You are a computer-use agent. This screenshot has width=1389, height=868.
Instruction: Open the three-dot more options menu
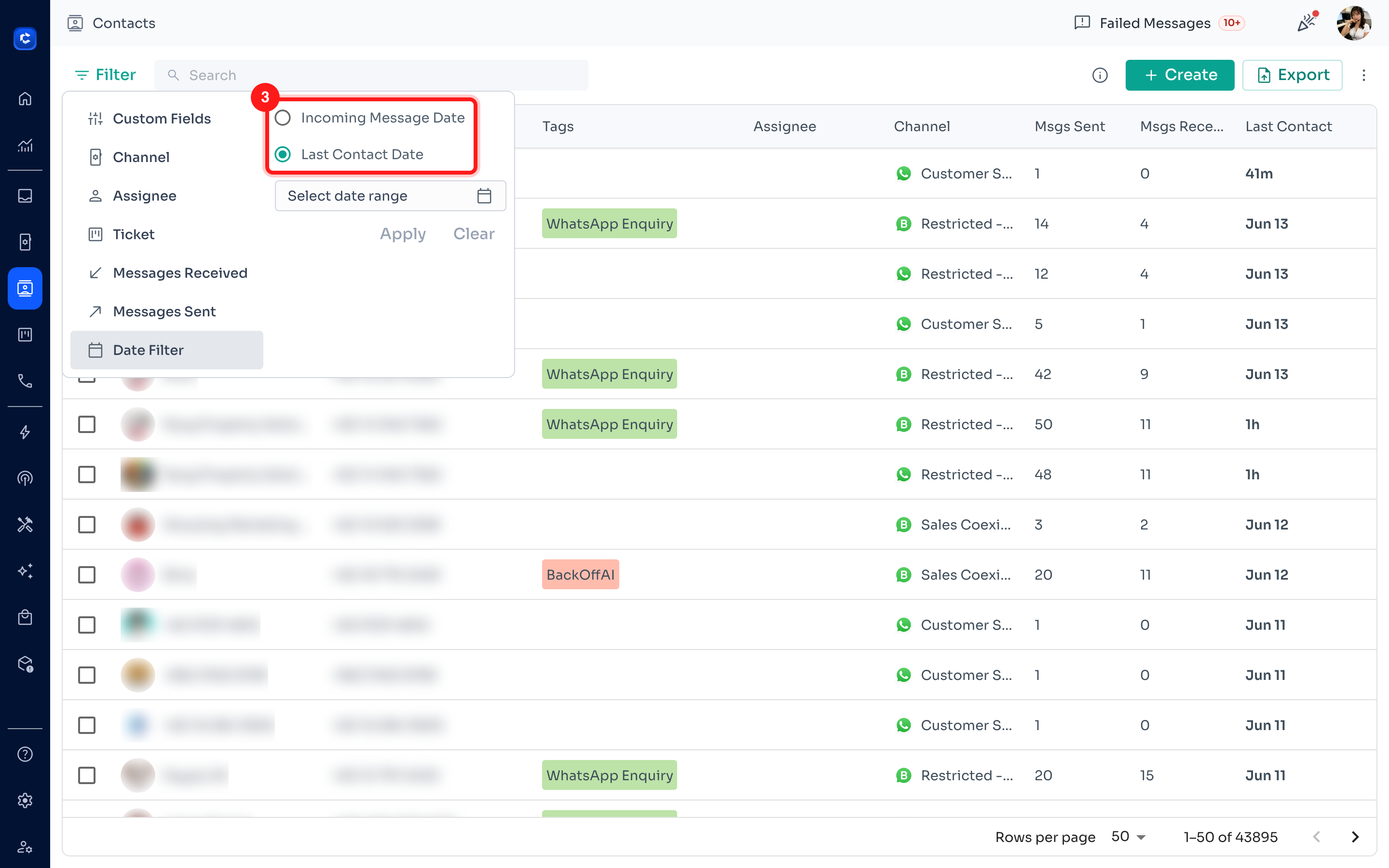tap(1364, 75)
